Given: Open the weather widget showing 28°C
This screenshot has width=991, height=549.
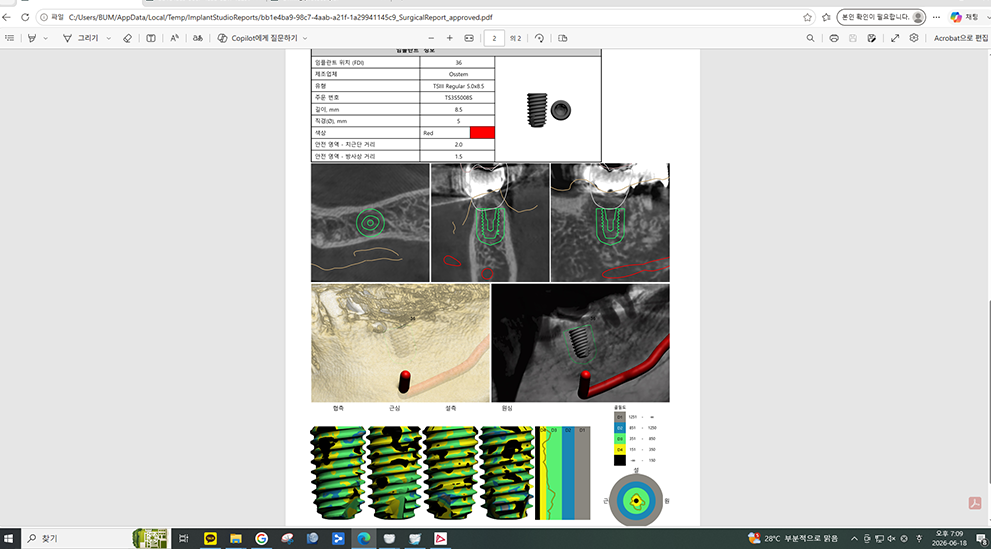Looking at the screenshot, I should [x=793, y=538].
